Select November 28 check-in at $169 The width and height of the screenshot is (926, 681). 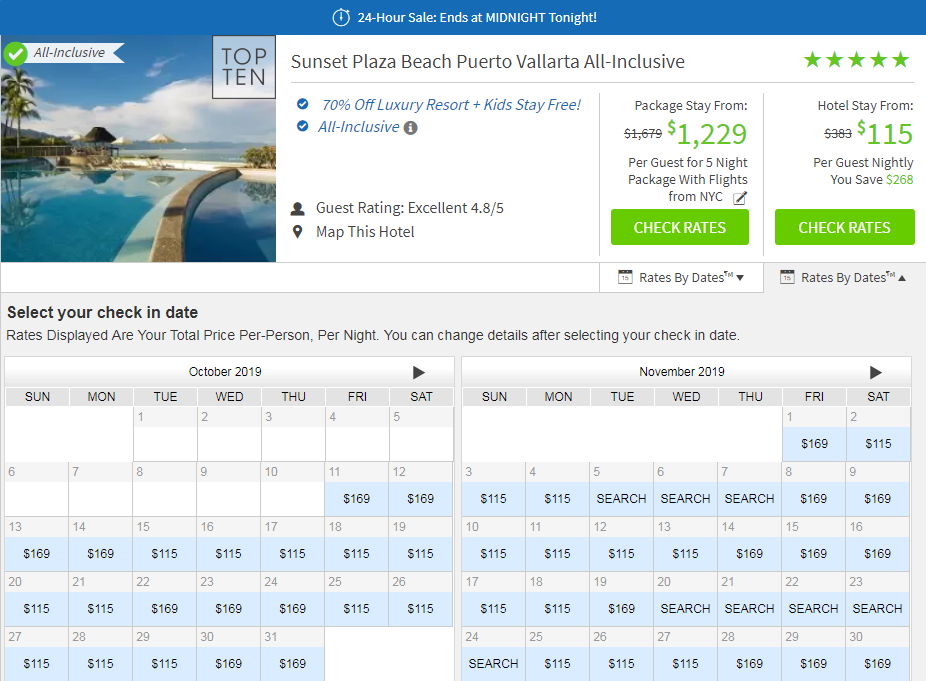click(x=749, y=664)
